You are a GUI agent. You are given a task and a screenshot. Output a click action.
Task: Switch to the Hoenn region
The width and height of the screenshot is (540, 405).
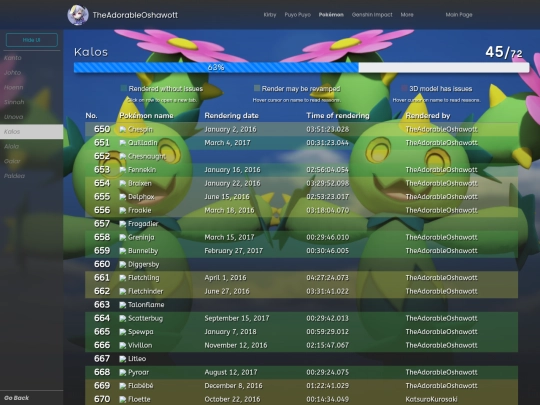31,87
